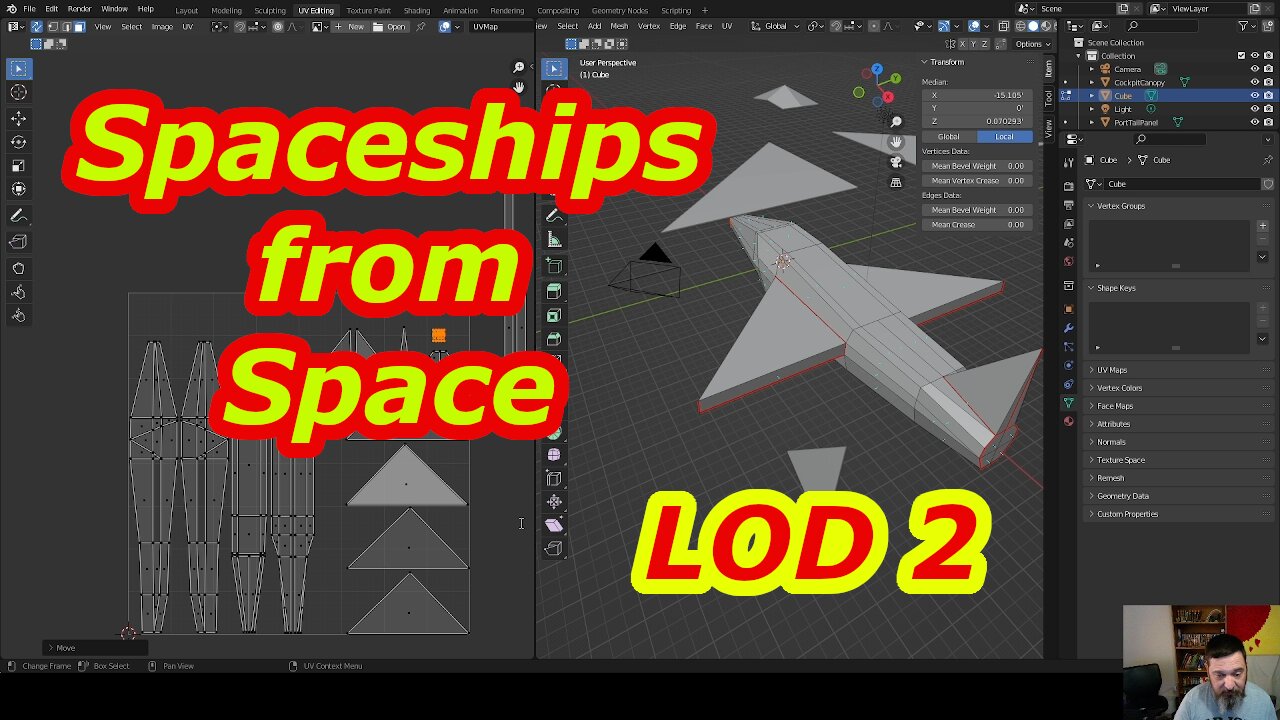
Task: Open the File menu
Action: (30, 9)
